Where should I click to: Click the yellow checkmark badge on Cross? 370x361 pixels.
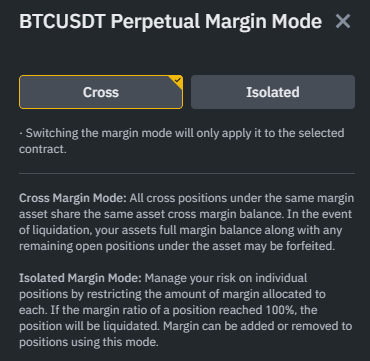click(x=177, y=80)
